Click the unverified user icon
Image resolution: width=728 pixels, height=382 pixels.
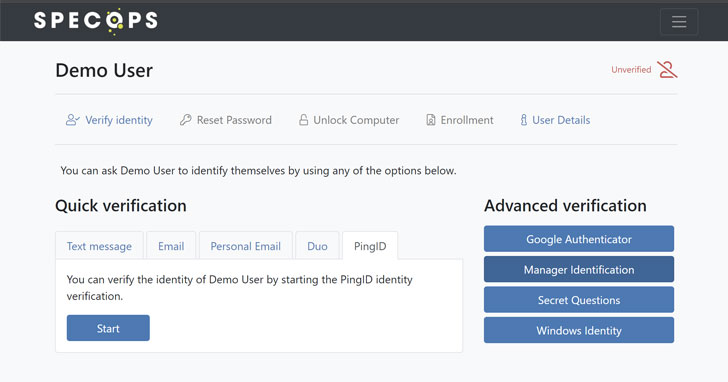(x=667, y=70)
